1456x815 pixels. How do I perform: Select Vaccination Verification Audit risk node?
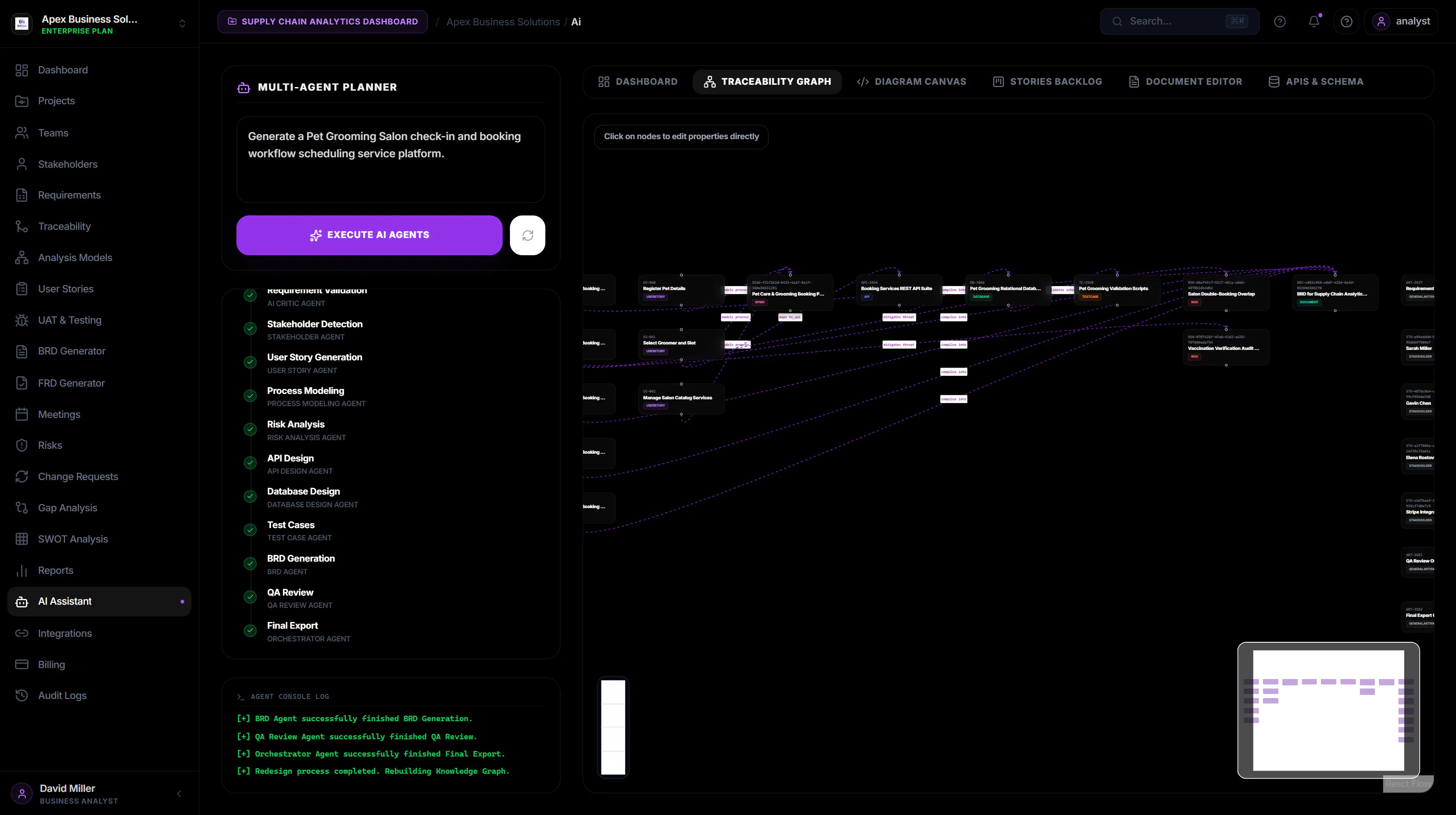coord(1226,348)
